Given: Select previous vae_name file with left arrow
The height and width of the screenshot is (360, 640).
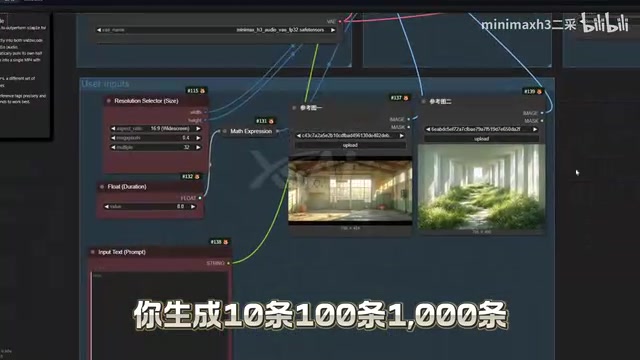Looking at the screenshot, I should [x=99, y=30].
